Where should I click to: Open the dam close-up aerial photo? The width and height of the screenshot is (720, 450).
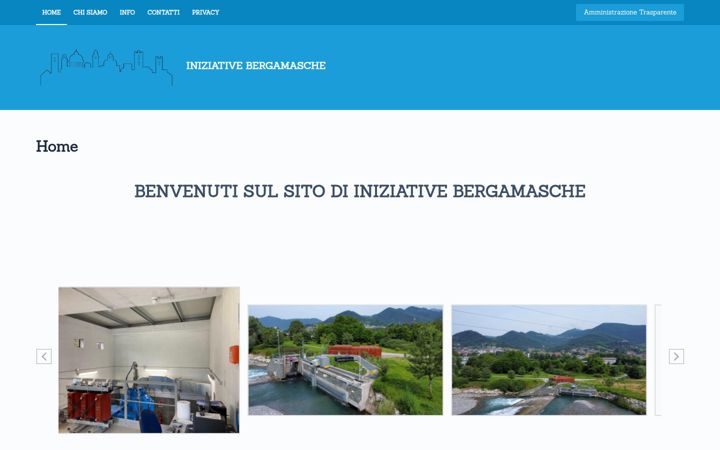pyautogui.click(x=345, y=360)
